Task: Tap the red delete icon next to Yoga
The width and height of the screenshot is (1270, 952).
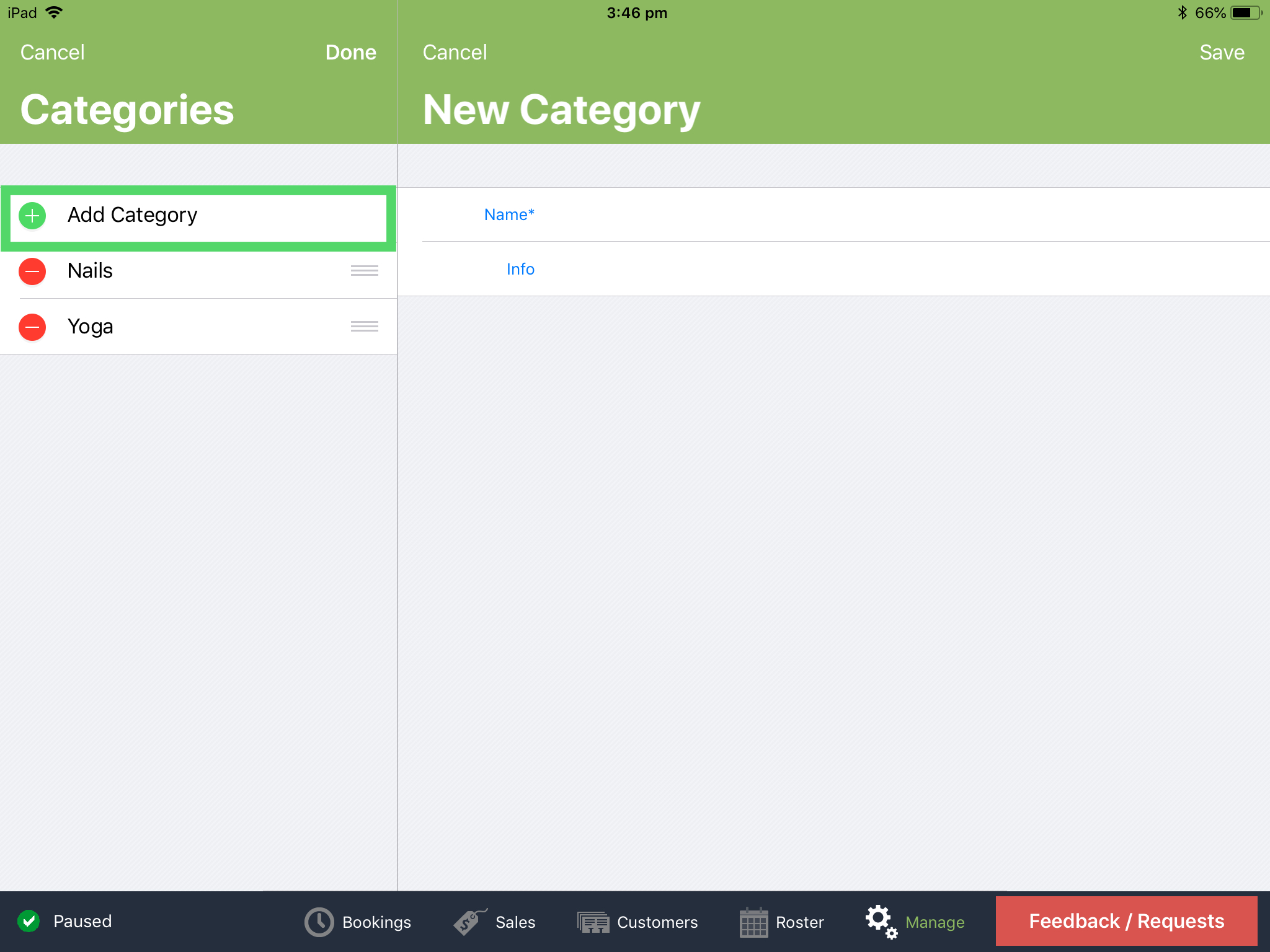Action: click(32, 327)
